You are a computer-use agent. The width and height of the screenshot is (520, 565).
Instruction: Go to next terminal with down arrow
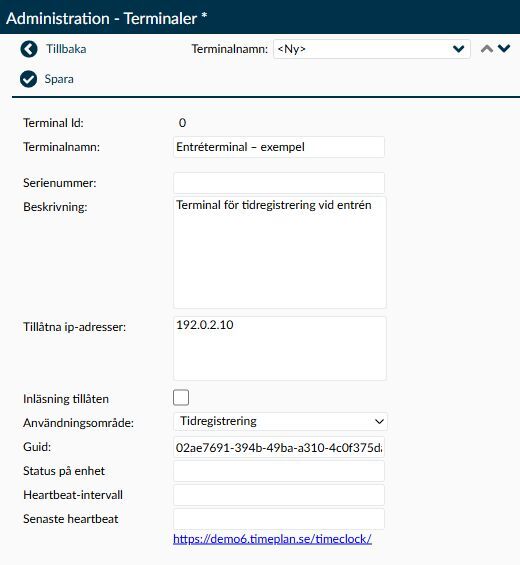pyautogui.click(x=504, y=48)
